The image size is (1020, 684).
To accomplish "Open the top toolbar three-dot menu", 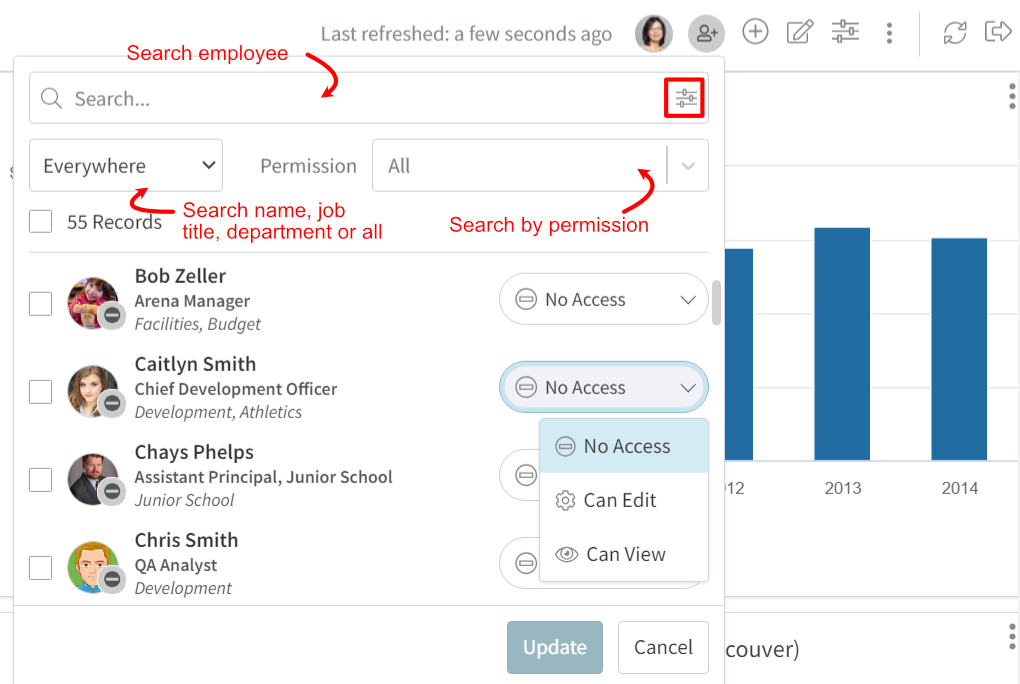I will 889,33.
